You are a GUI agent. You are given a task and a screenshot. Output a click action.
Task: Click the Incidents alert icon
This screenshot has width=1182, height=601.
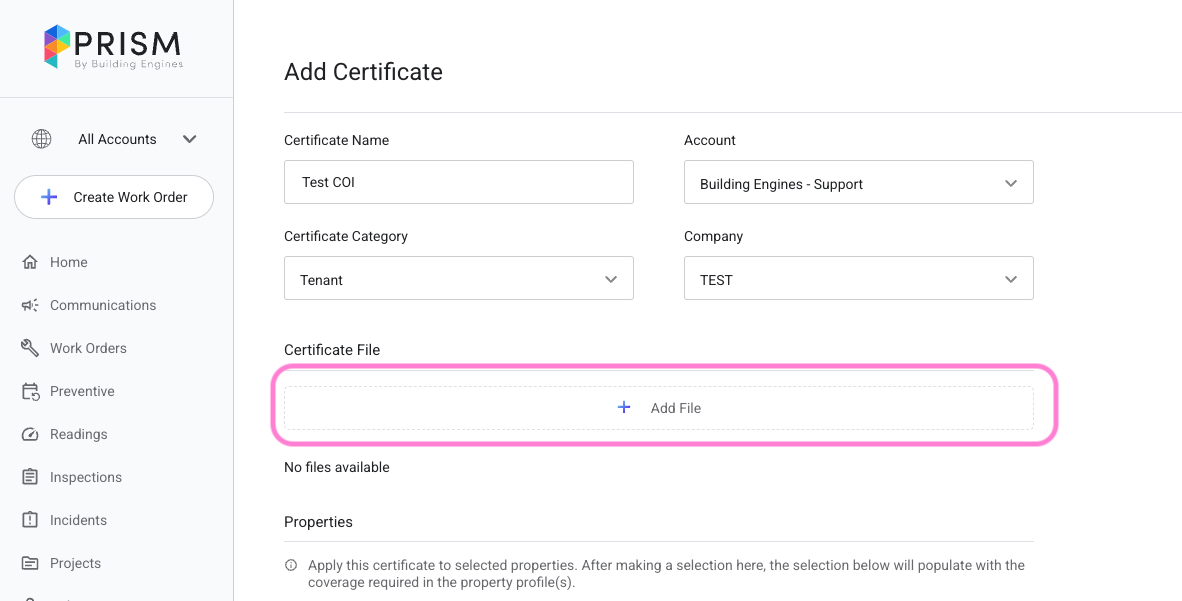coord(30,520)
